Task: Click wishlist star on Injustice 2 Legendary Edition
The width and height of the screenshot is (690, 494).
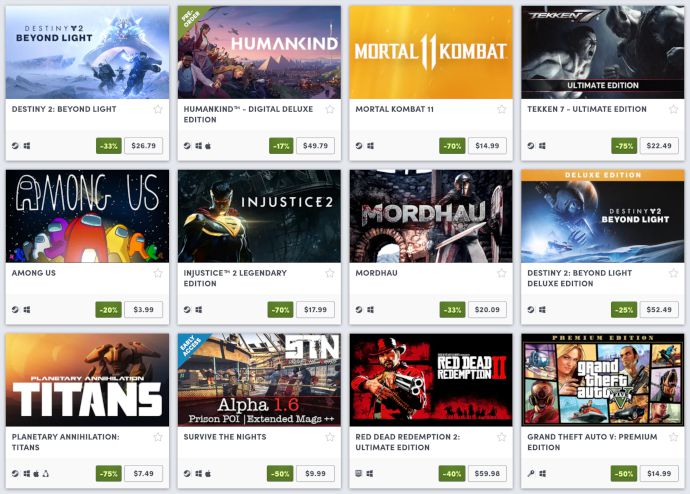Action: pyautogui.click(x=330, y=273)
